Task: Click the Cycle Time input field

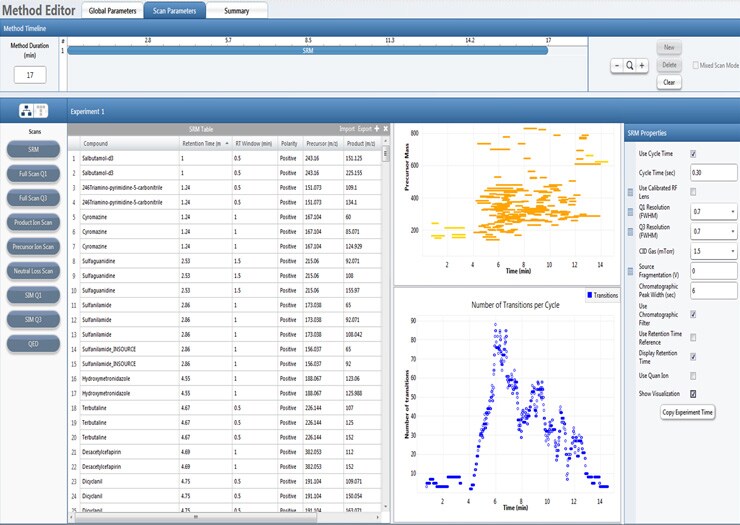Action: click(x=713, y=173)
